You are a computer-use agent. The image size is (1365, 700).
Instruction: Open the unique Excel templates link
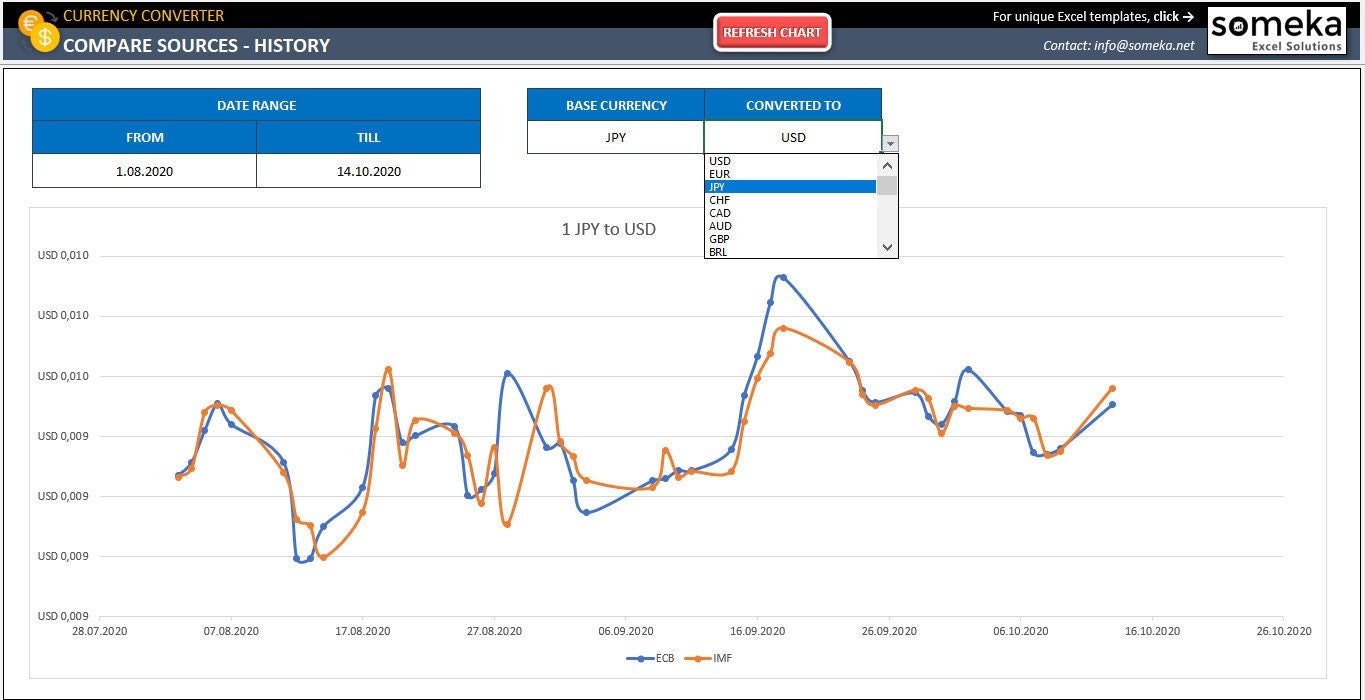(x=1093, y=16)
